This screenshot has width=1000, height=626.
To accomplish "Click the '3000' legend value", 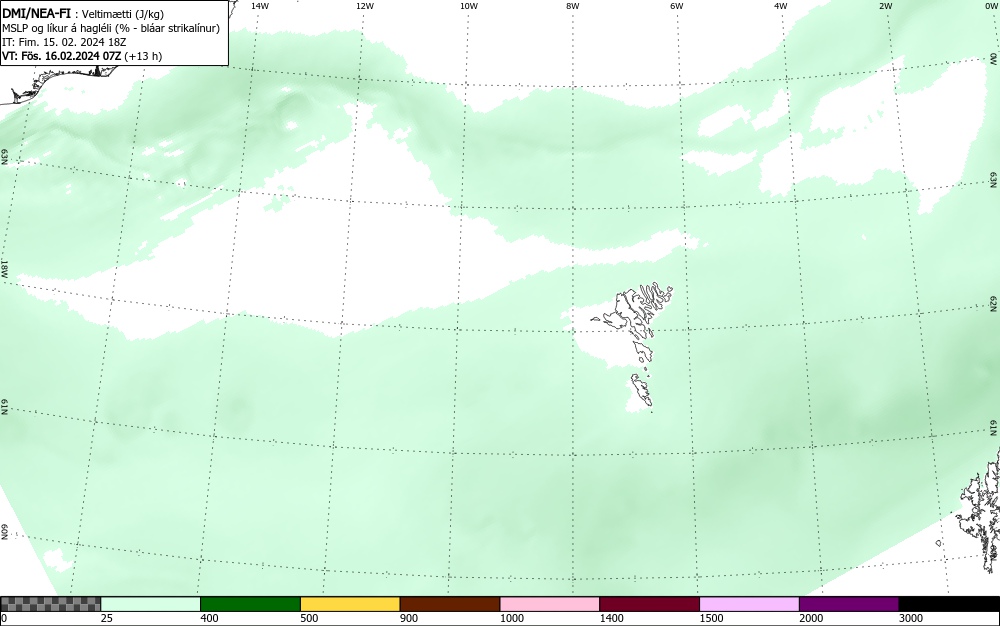I will pos(911,618).
